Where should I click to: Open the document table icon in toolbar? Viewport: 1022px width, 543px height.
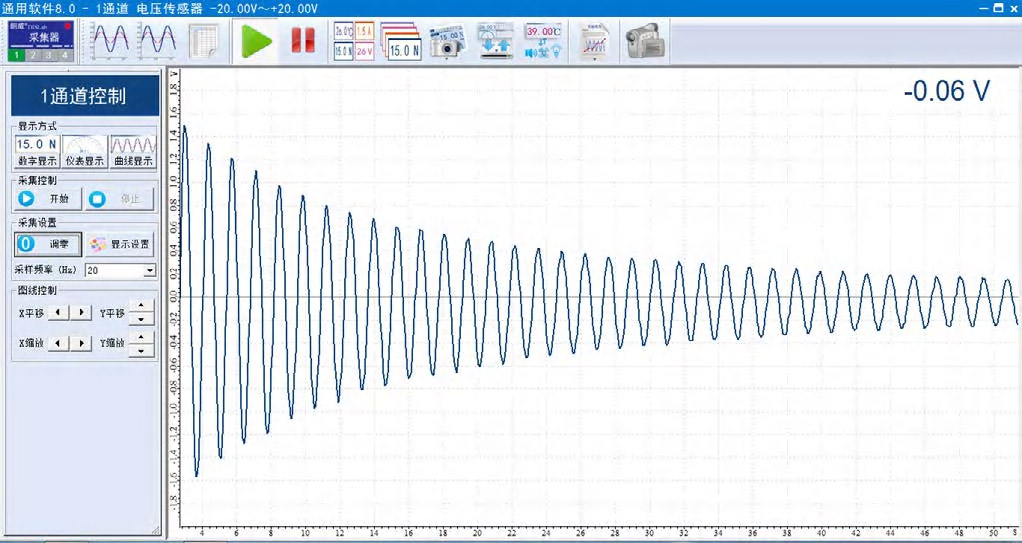(204, 41)
